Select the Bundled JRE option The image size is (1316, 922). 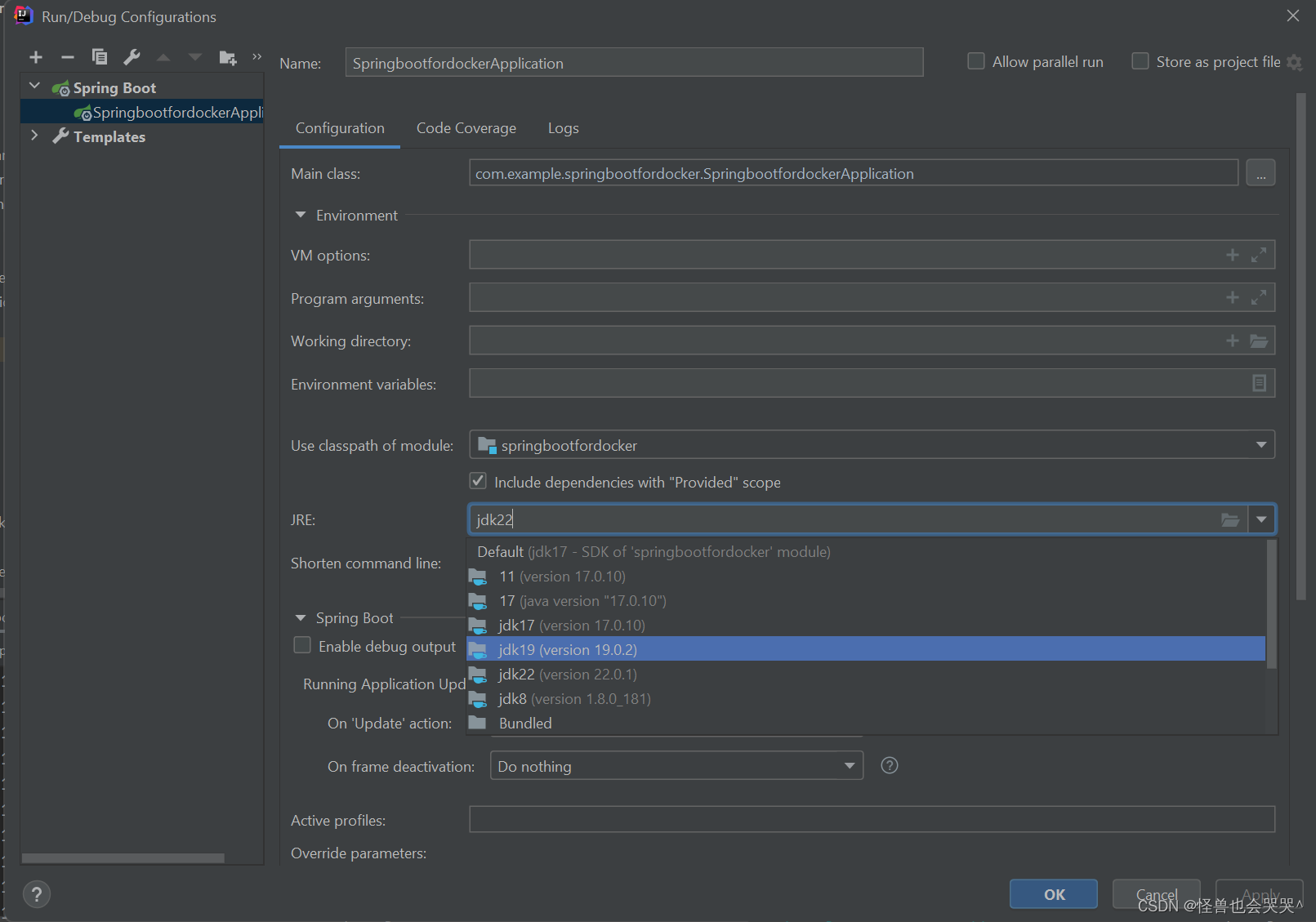(x=866, y=724)
